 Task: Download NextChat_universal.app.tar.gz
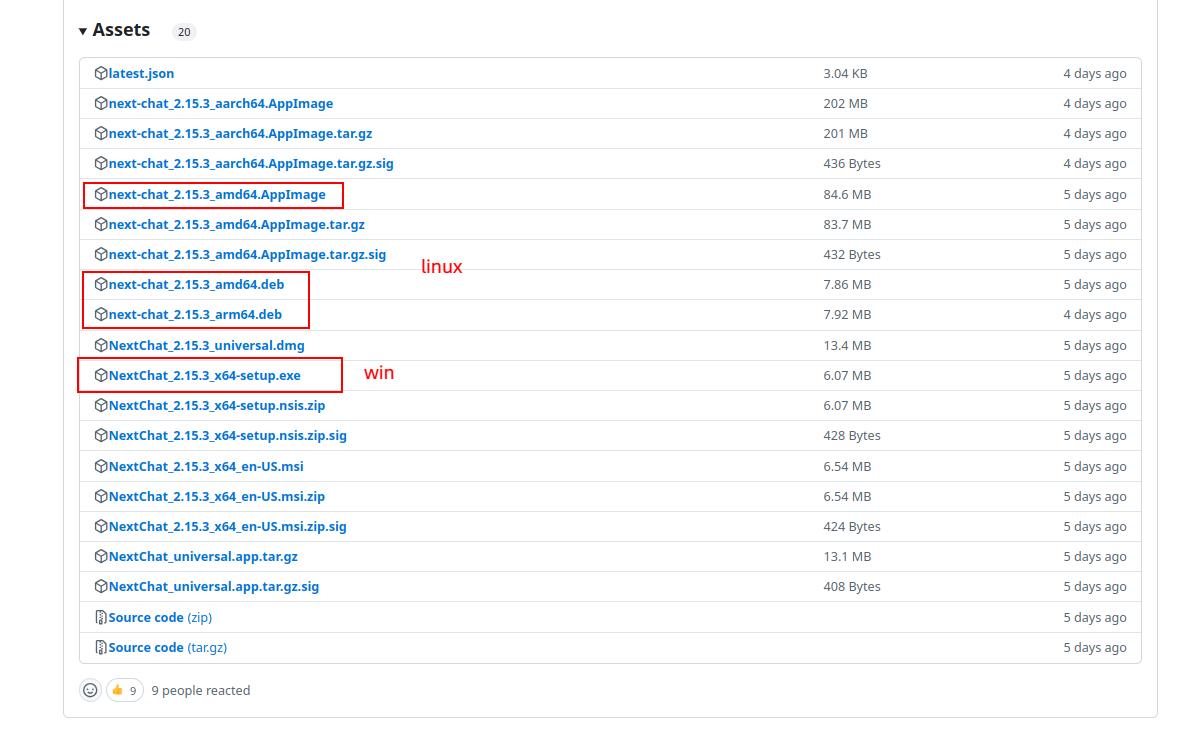[x=203, y=556]
